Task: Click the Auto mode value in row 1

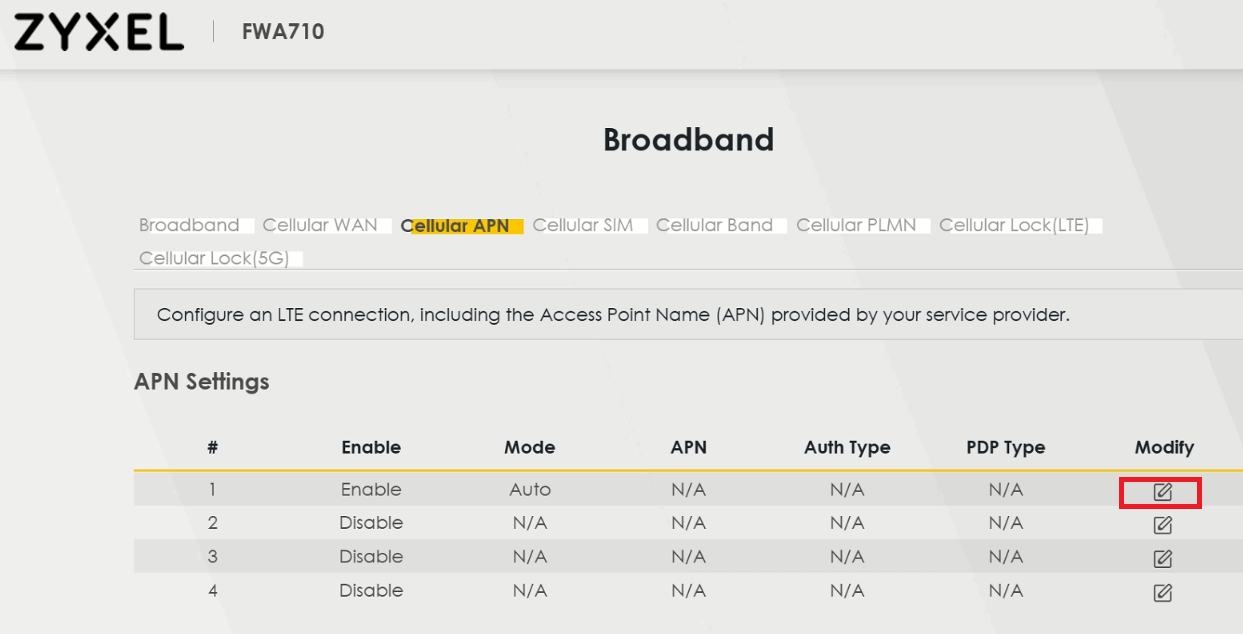Action: (529, 490)
